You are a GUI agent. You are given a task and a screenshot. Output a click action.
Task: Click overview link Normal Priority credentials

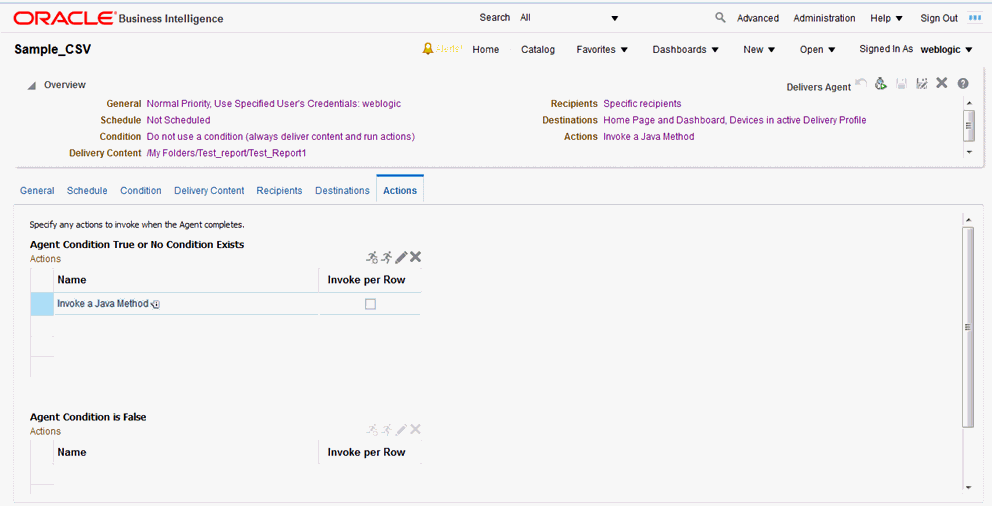[274, 104]
